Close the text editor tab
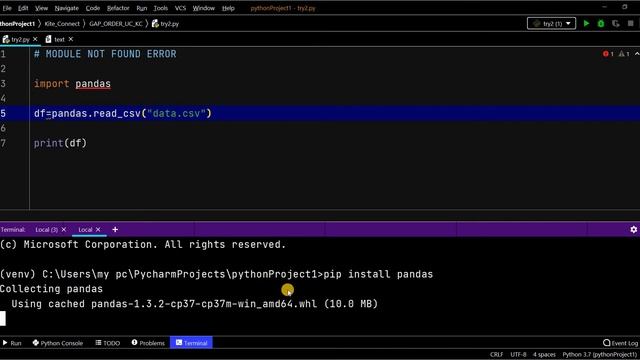This screenshot has height=360, width=640. click(x=71, y=39)
